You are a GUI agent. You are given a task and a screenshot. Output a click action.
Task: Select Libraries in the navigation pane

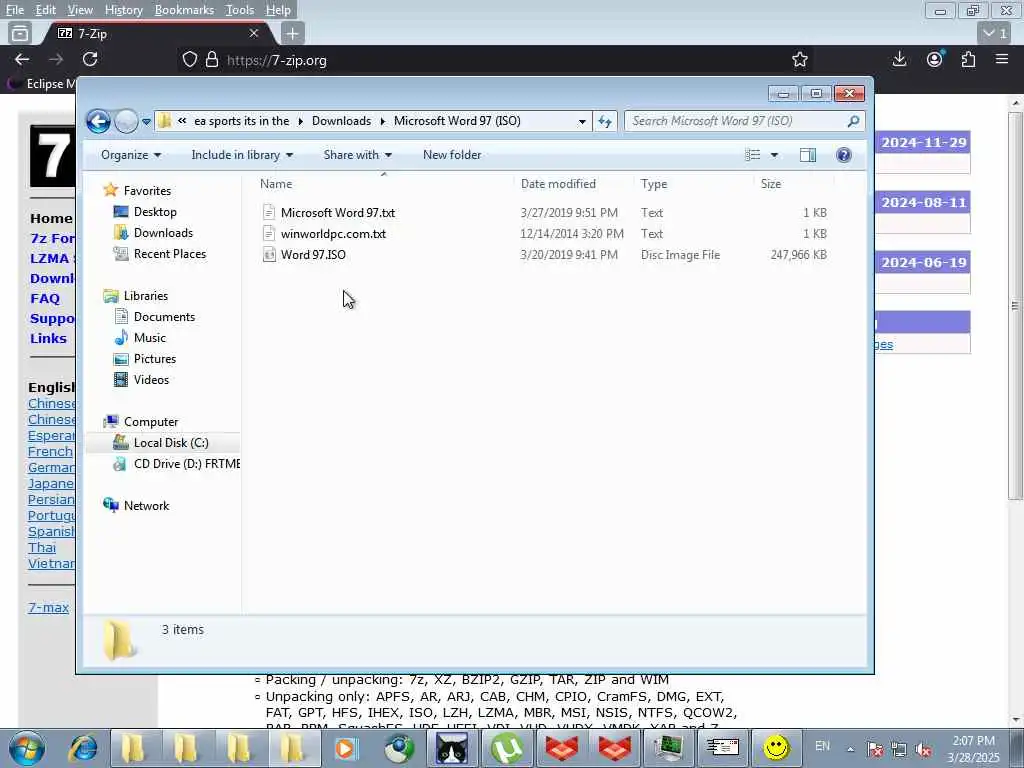[x=136, y=296]
